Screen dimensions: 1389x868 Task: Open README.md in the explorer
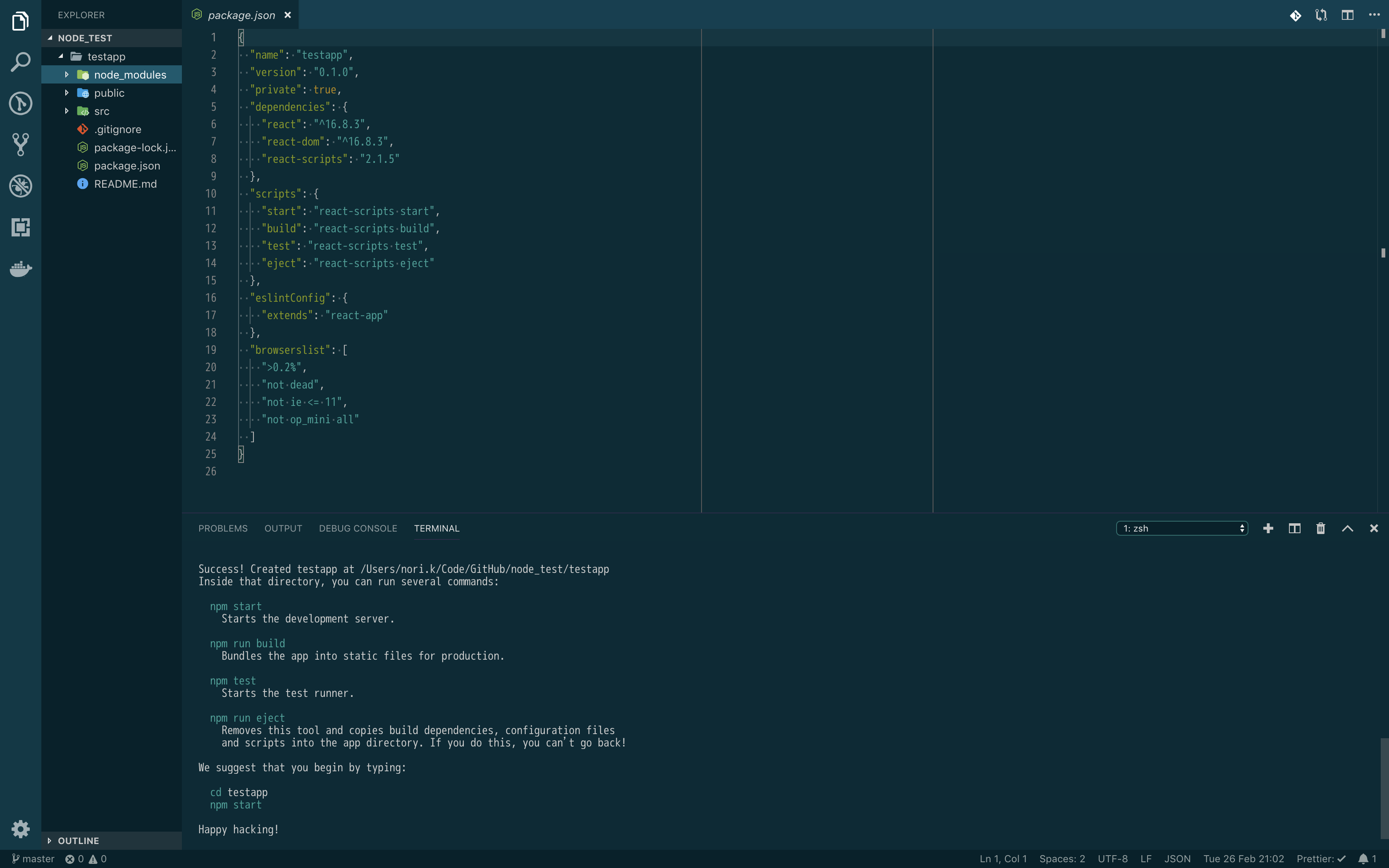(x=125, y=184)
